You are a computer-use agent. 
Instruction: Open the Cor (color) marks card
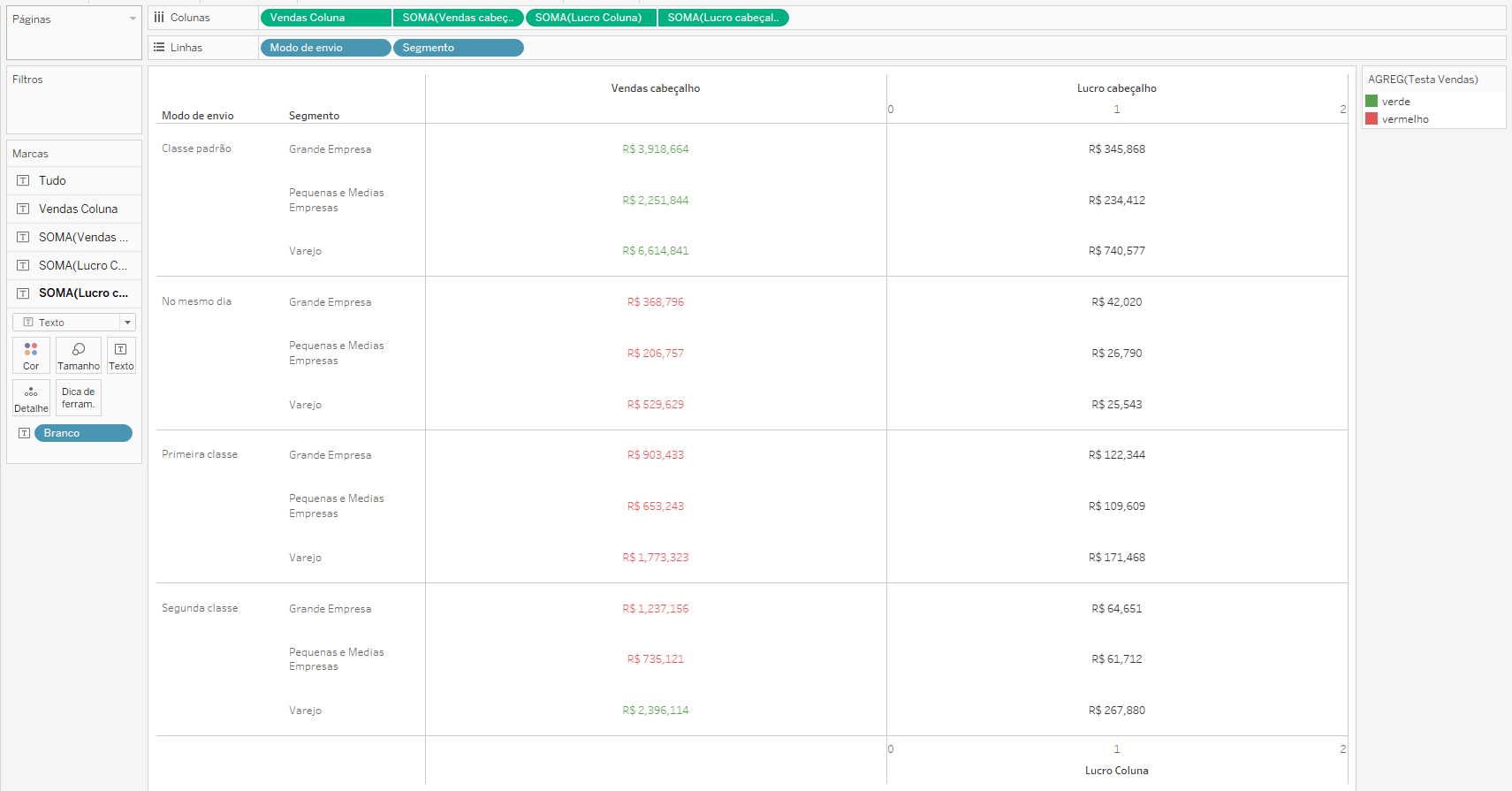(31, 355)
